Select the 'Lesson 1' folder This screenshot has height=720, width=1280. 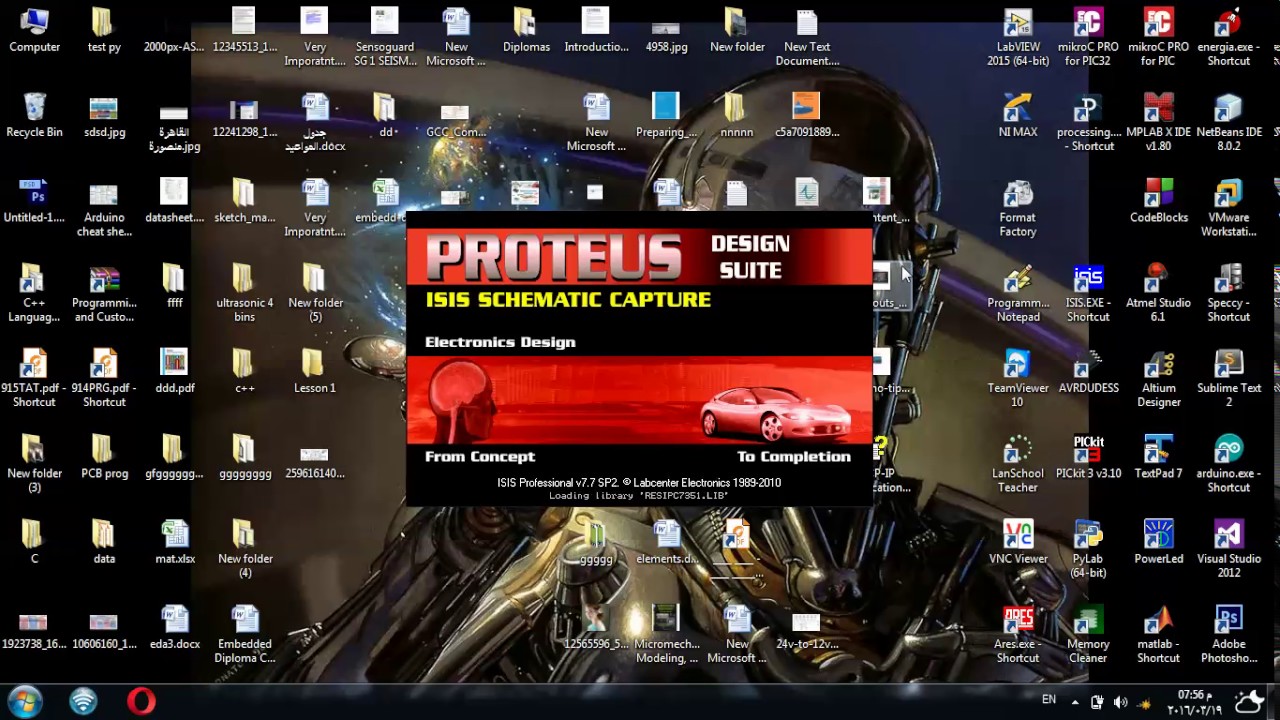click(315, 372)
